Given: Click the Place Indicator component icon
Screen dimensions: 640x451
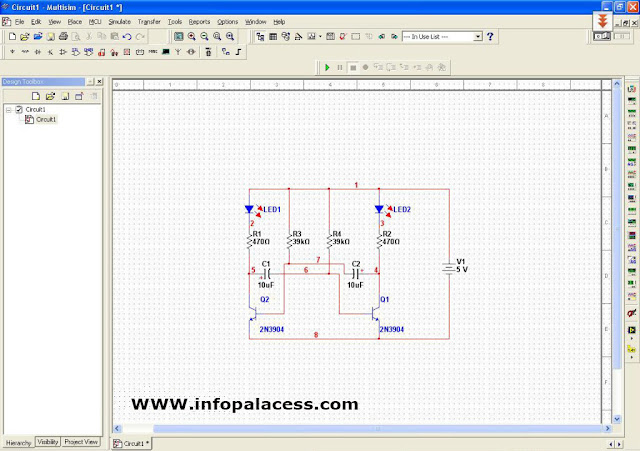Looking at the screenshot, I should click(127, 52).
